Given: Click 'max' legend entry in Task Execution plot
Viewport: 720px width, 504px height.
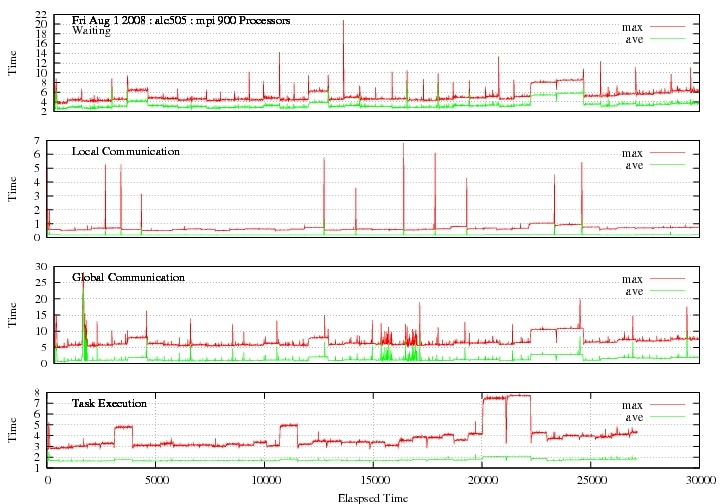Looking at the screenshot, I should pyautogui.click(x=632, y=405).
